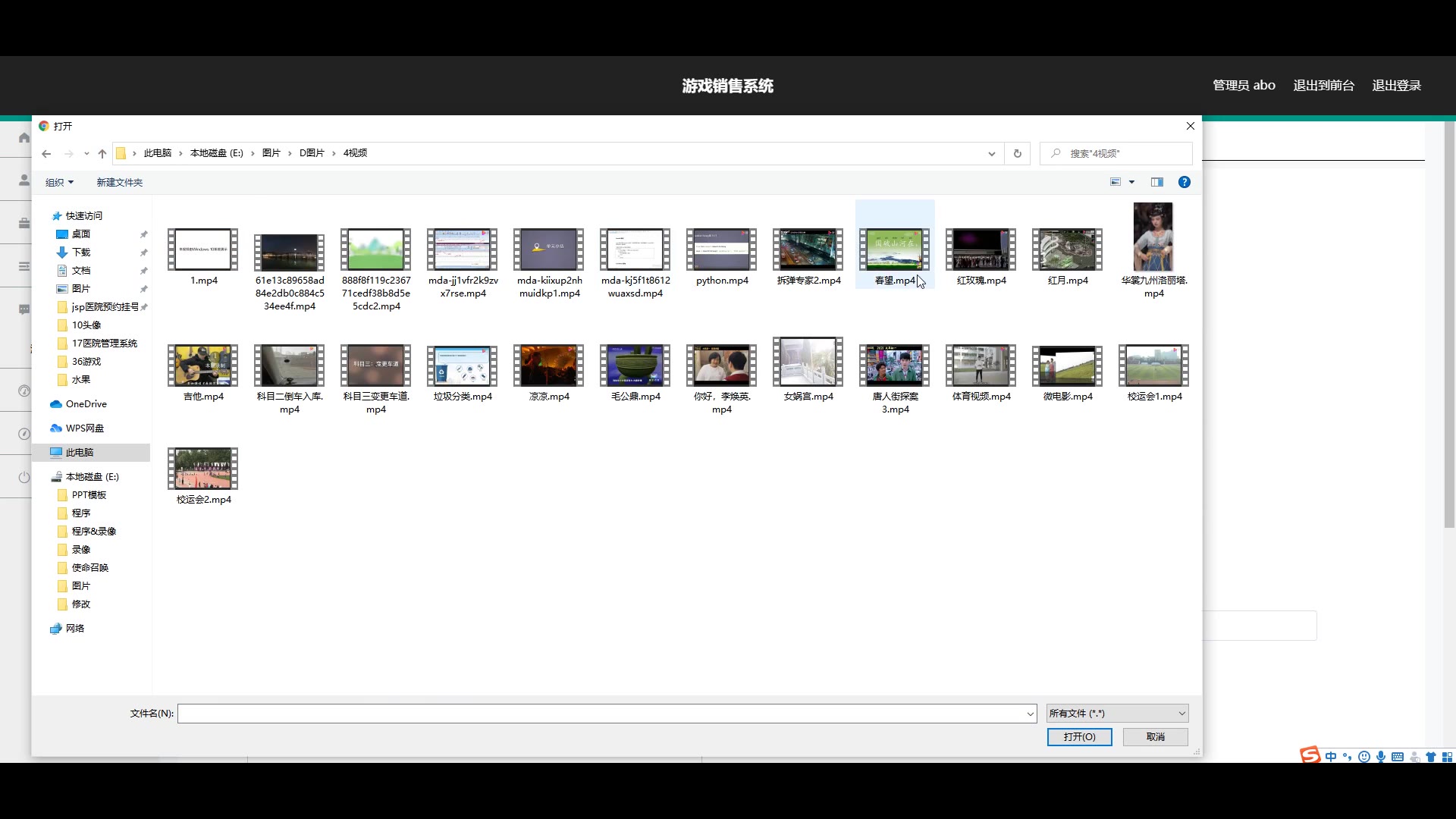1456x819 pixels.
Task: Toggle the preview pane icon
Action: 1156,182
